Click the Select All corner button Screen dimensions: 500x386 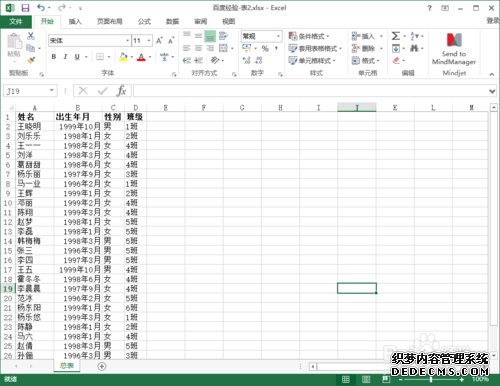[x=10, y=107]
